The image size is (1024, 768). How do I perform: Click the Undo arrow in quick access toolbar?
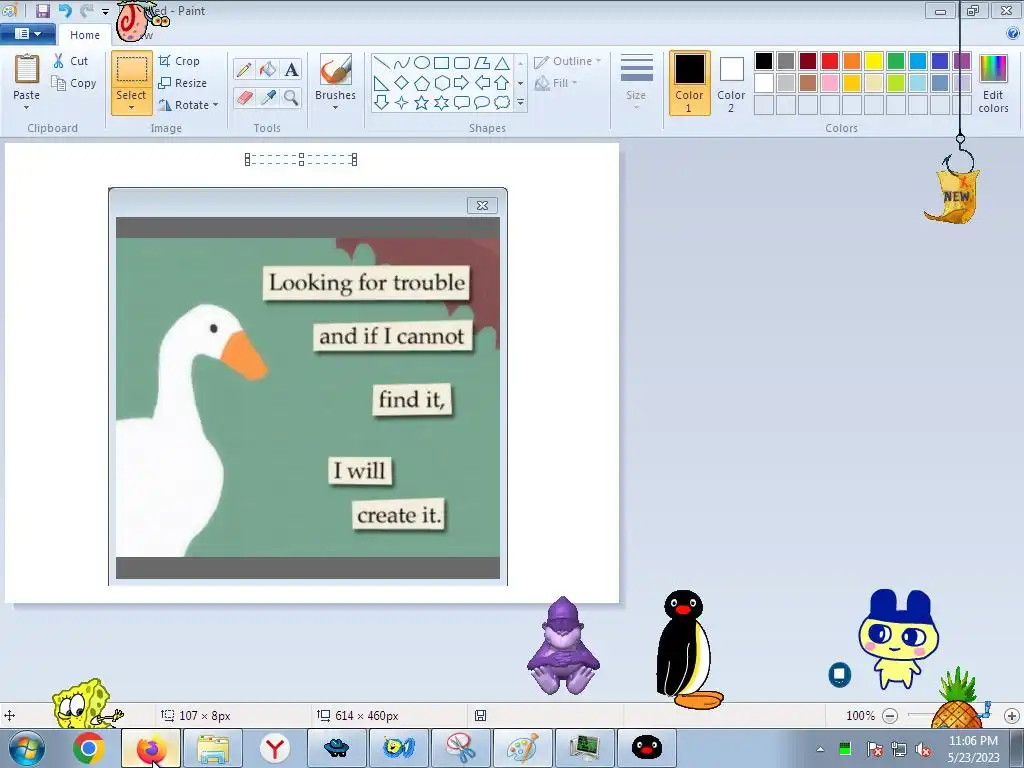(65, 10)
